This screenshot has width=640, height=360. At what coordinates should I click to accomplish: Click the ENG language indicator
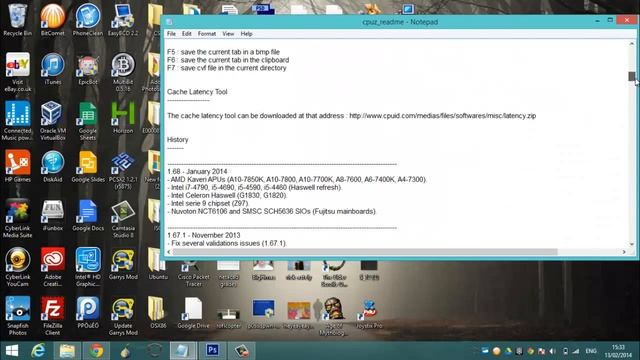[591, 351]
